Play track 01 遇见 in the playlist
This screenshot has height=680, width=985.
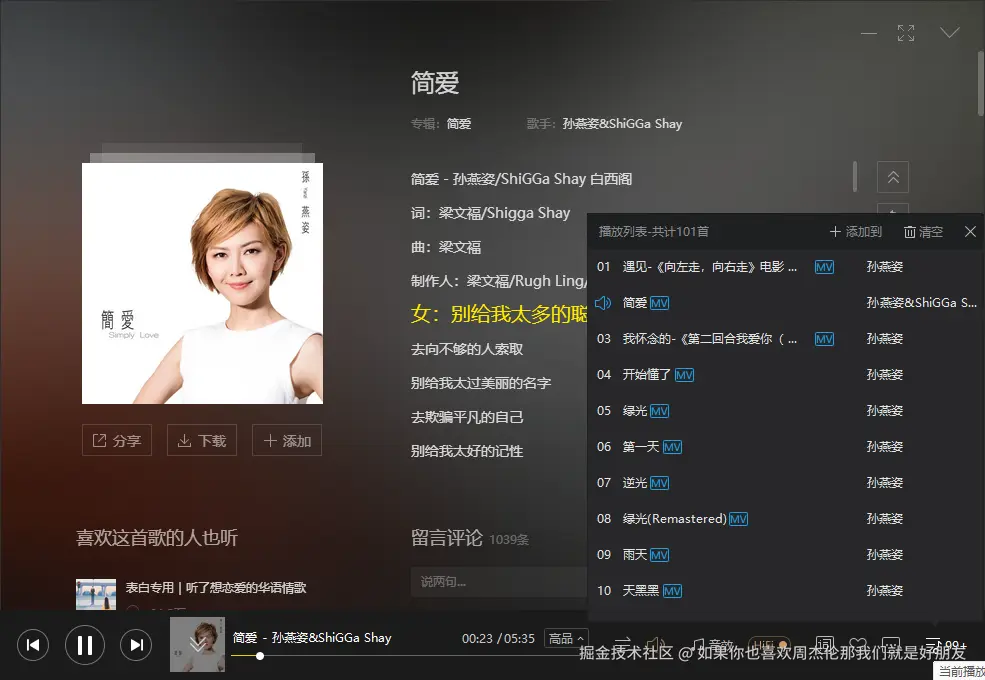coord(710,267)
